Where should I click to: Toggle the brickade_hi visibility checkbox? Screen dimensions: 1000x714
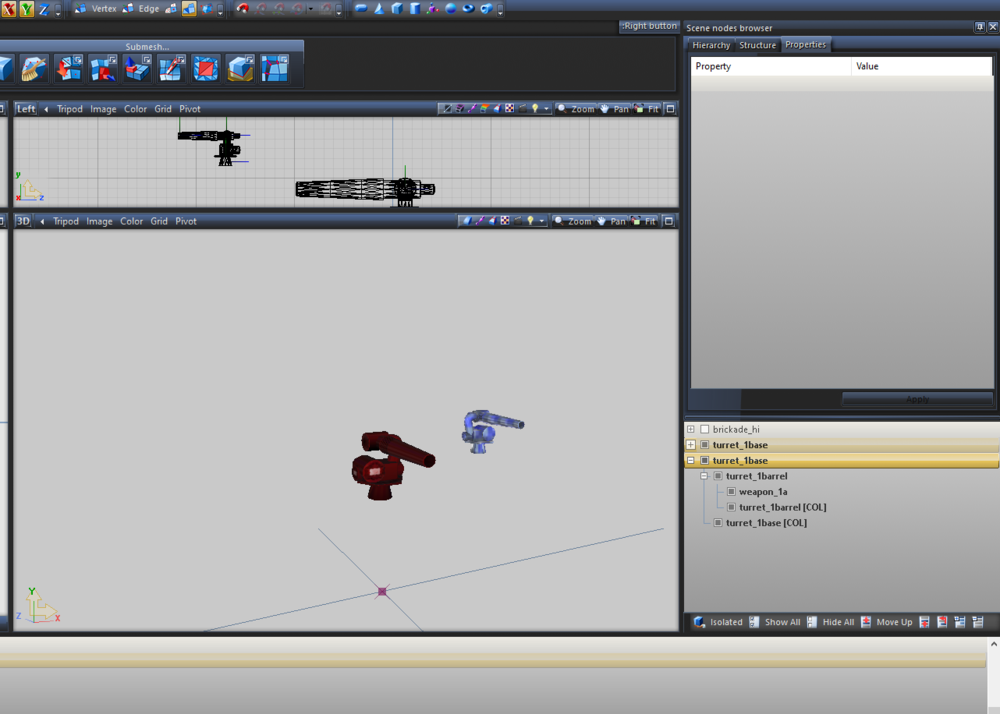(x=705, y=429)
